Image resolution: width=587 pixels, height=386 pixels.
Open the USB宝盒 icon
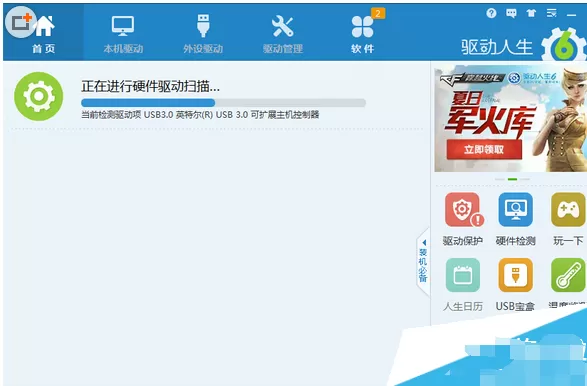coord(515,275)
